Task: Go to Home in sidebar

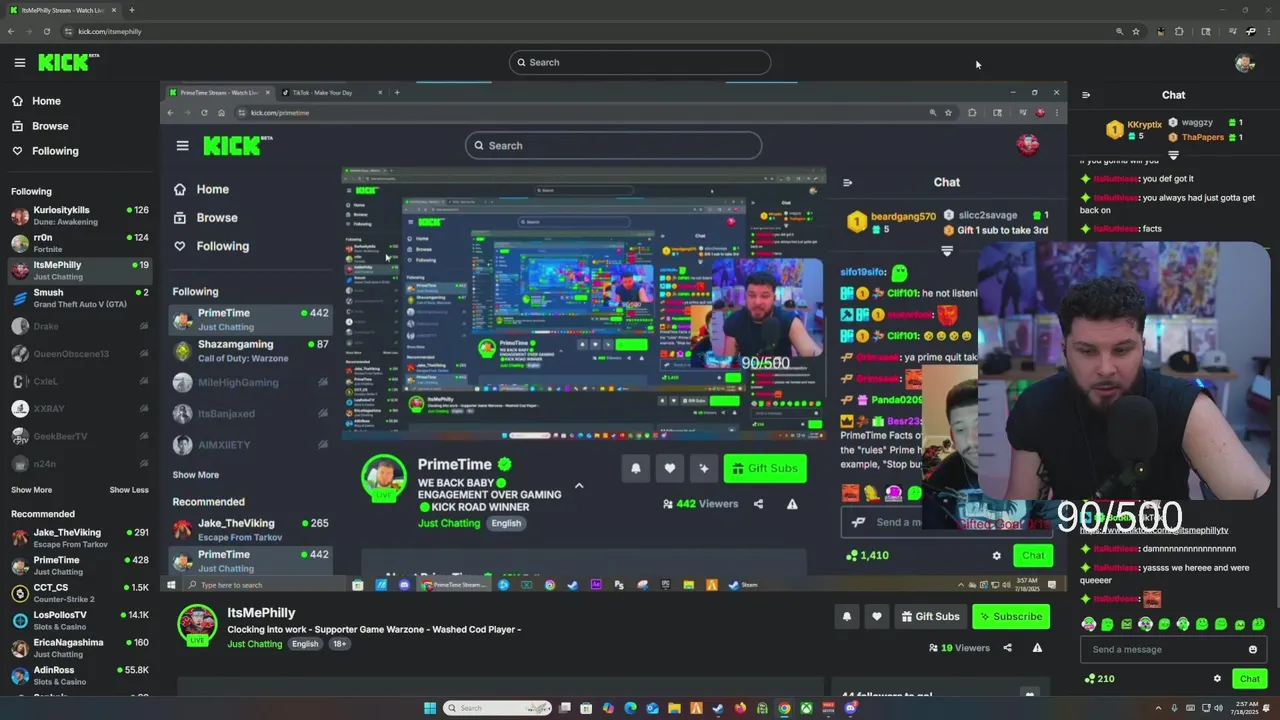Action: [x=37, y=101]
